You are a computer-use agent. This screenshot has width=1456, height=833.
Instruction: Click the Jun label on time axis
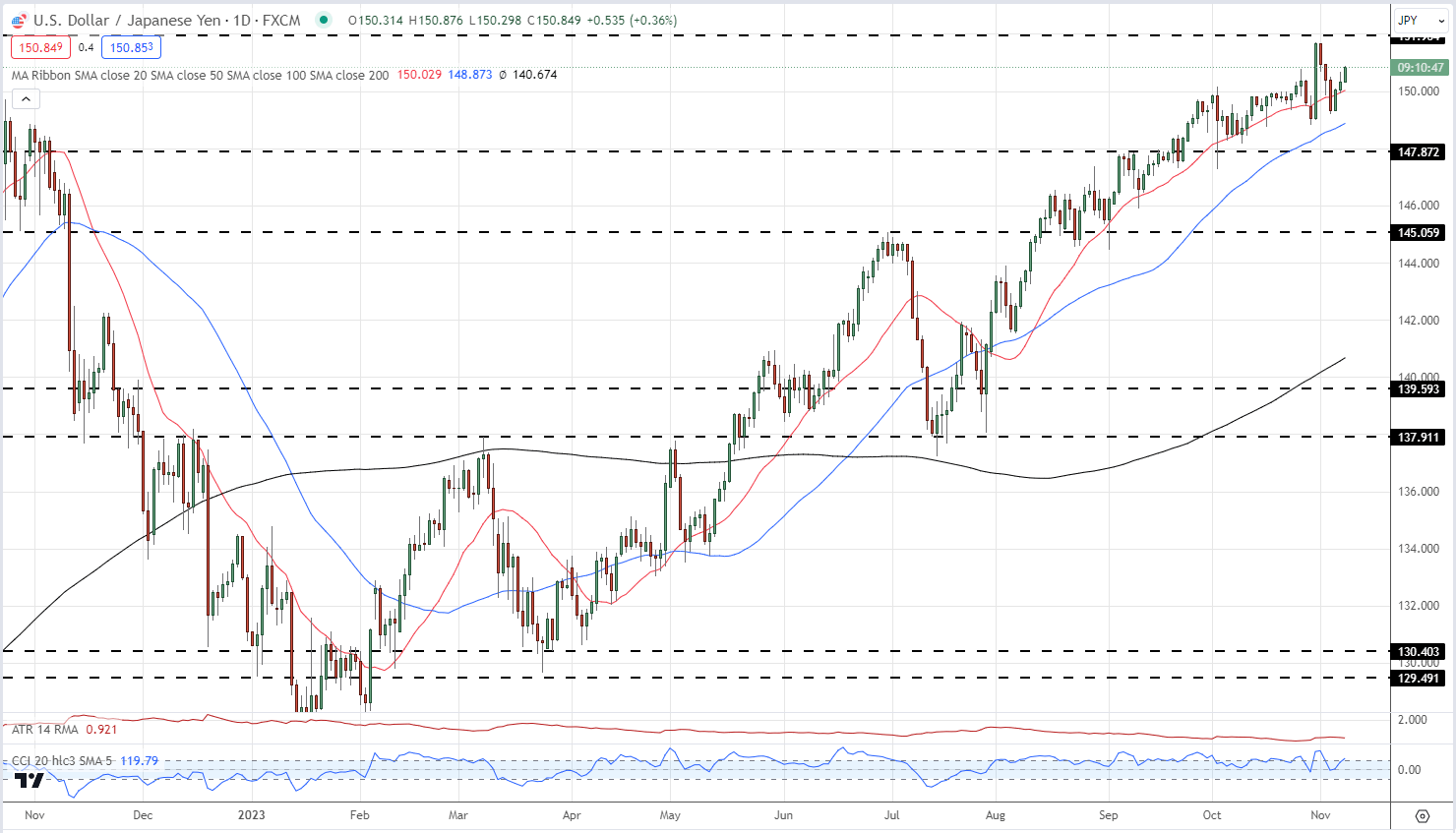pos(783,815)
